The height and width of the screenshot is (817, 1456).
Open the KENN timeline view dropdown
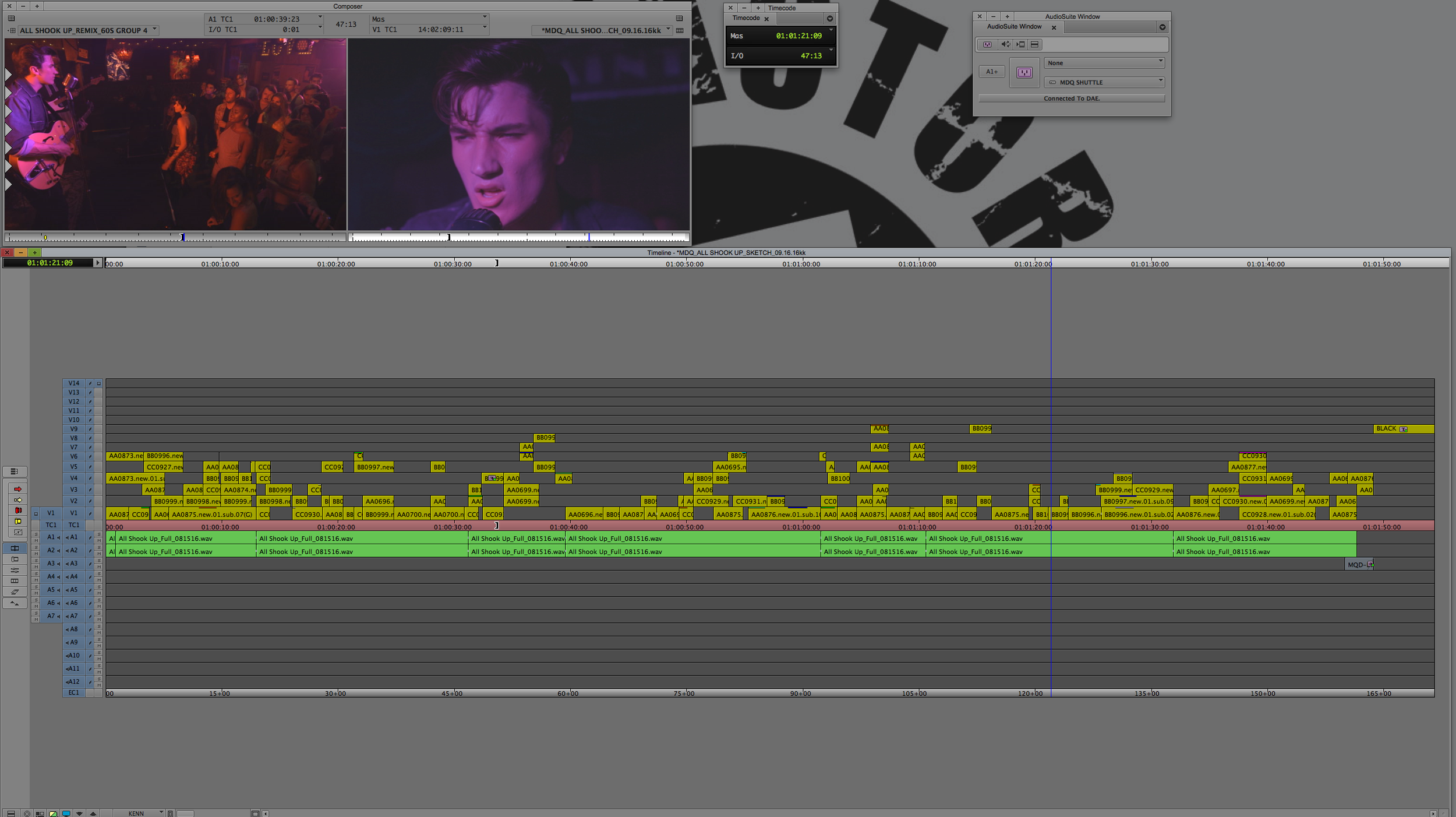139,814
